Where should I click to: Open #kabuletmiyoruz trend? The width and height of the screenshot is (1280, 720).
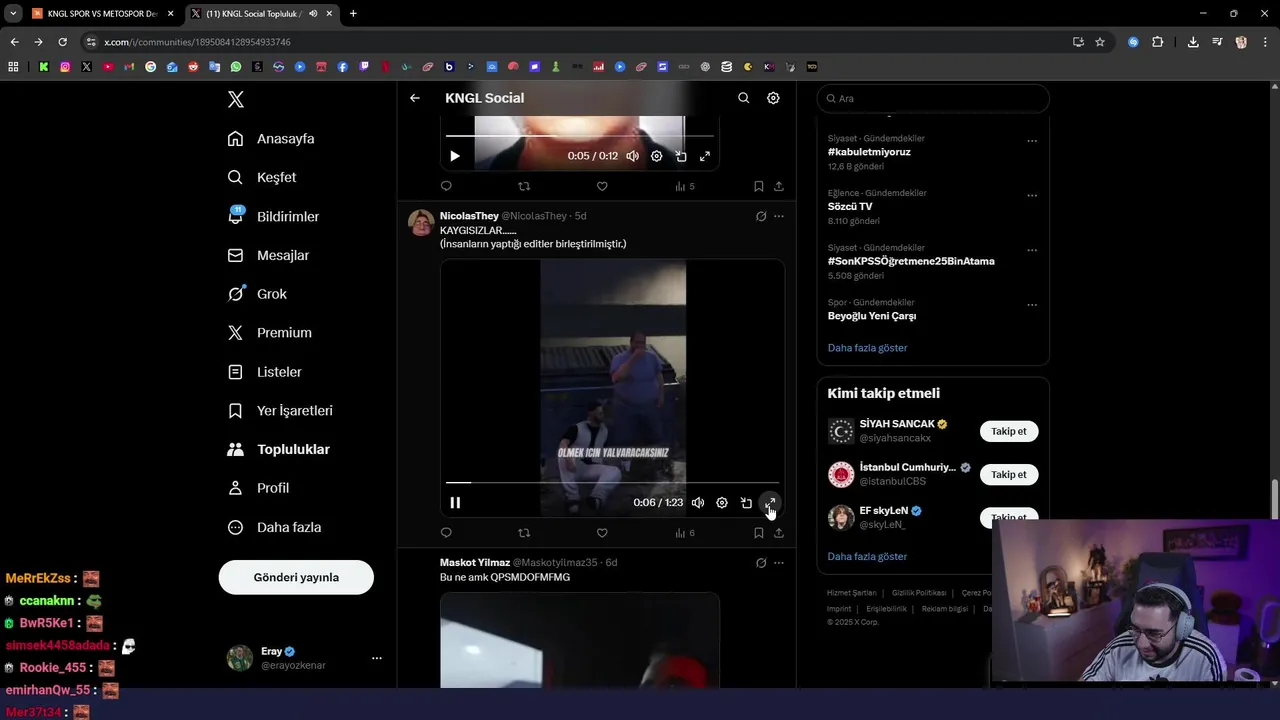click(869, 152)
